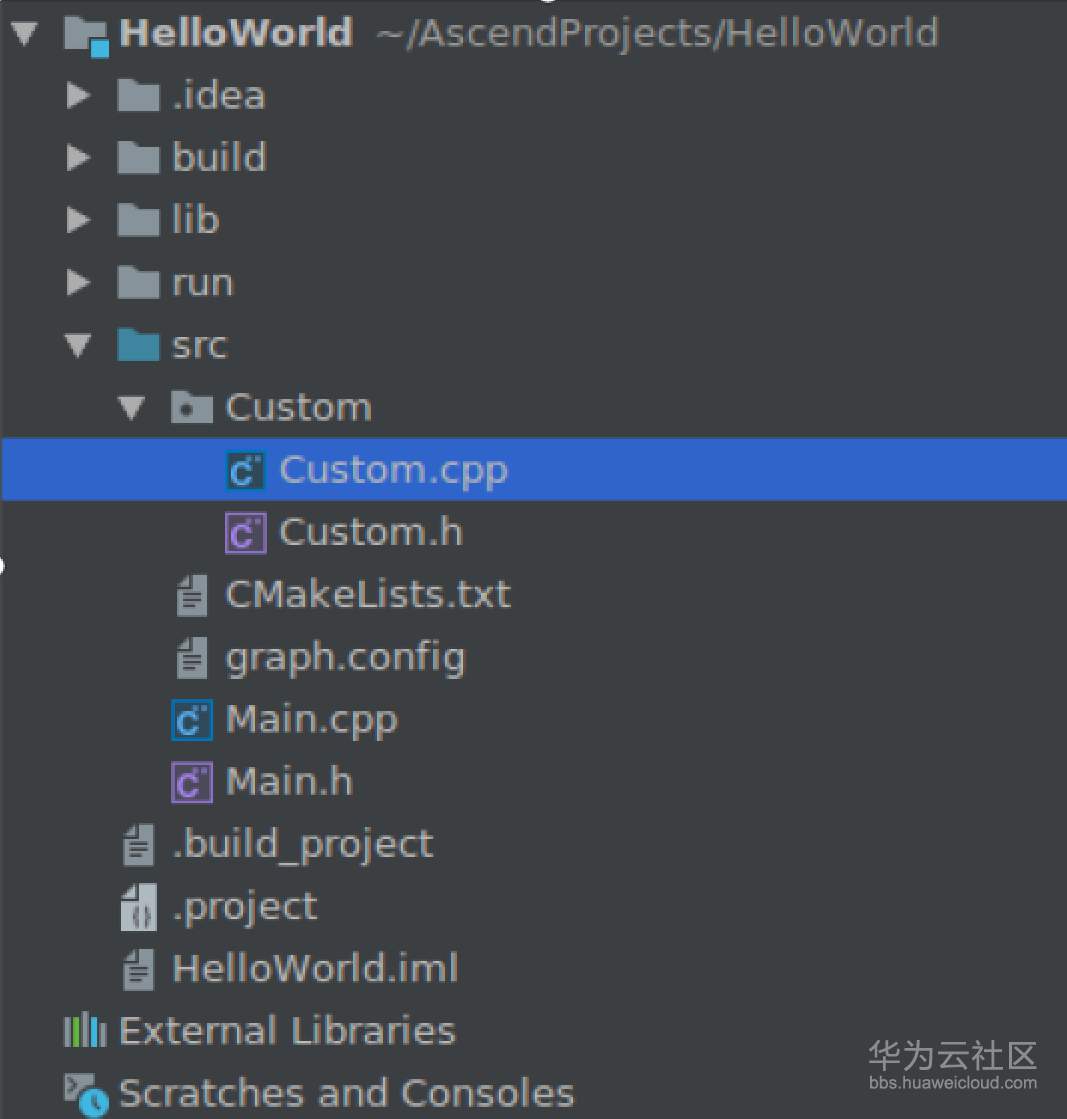The width and height of the screenshot is (1067, 1119).
Task: Click the External Libraries bar-chart icon
Action: point(84,1030)
